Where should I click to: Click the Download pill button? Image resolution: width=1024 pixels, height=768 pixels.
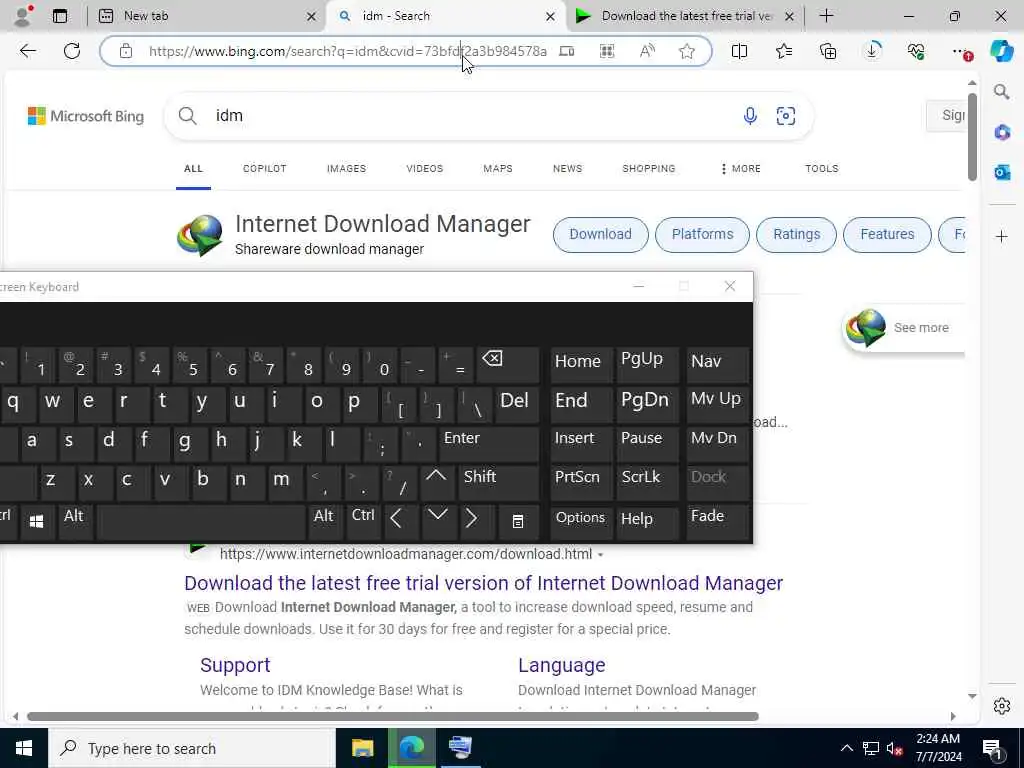click(x=600, y=234)
